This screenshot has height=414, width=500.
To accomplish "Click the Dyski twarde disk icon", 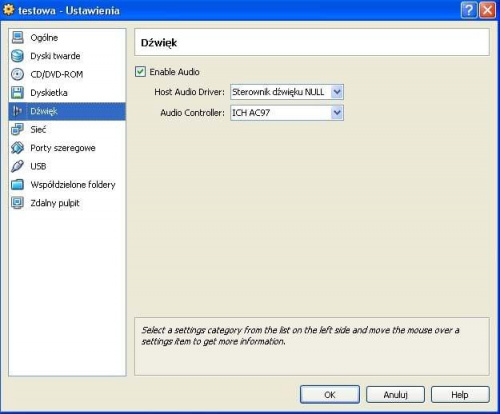I will tap(17, 56).
